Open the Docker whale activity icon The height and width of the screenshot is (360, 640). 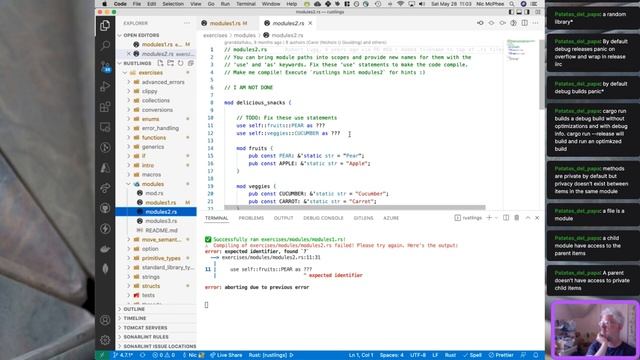click(x=105, y=249)
